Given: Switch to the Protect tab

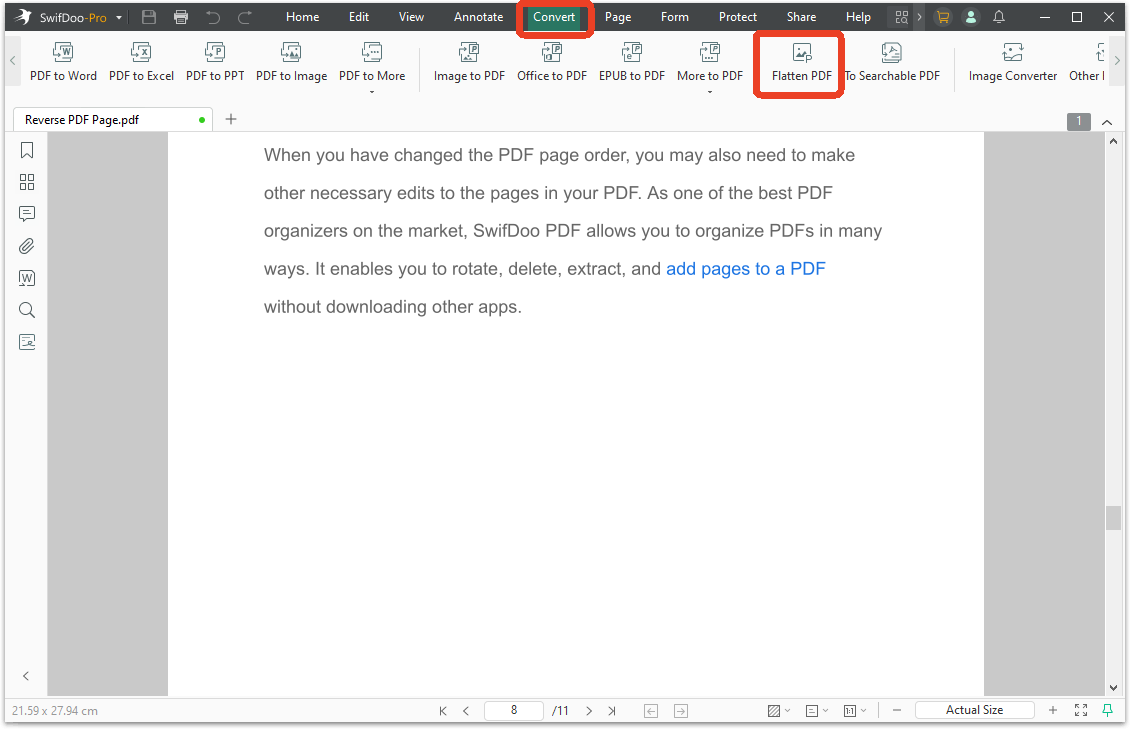Looking at the screenshot, I should [738, 17].
